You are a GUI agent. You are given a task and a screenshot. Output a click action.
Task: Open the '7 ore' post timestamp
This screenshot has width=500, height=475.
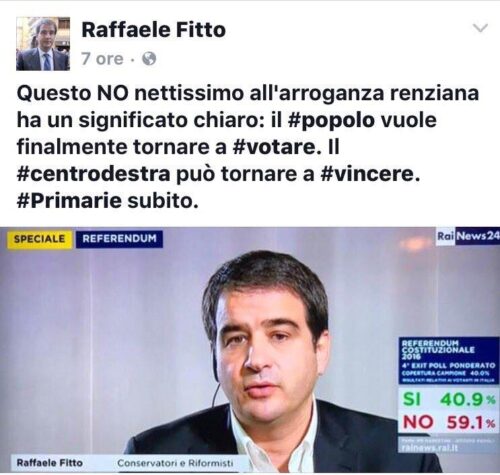102,59
